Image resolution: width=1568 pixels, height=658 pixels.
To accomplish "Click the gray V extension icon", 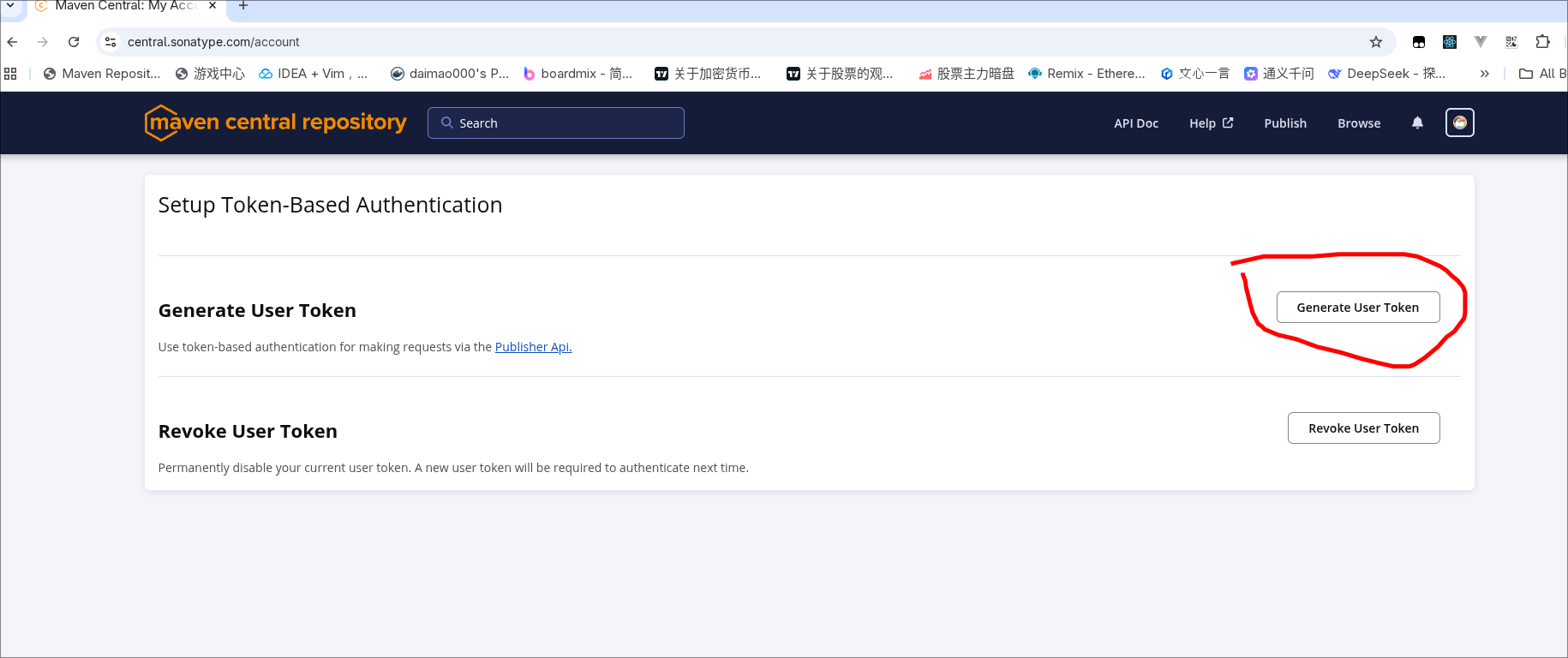I will click(1481, 42).
